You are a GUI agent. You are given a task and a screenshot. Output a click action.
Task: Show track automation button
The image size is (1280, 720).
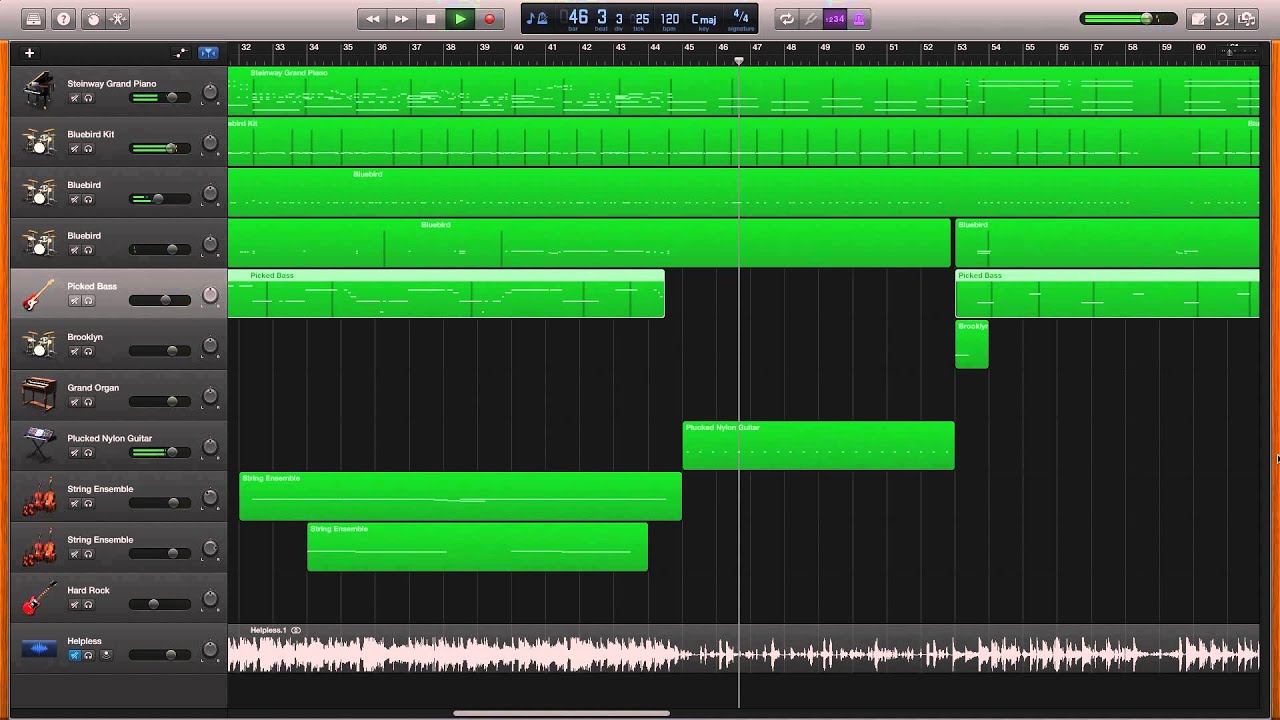[181, 53]
